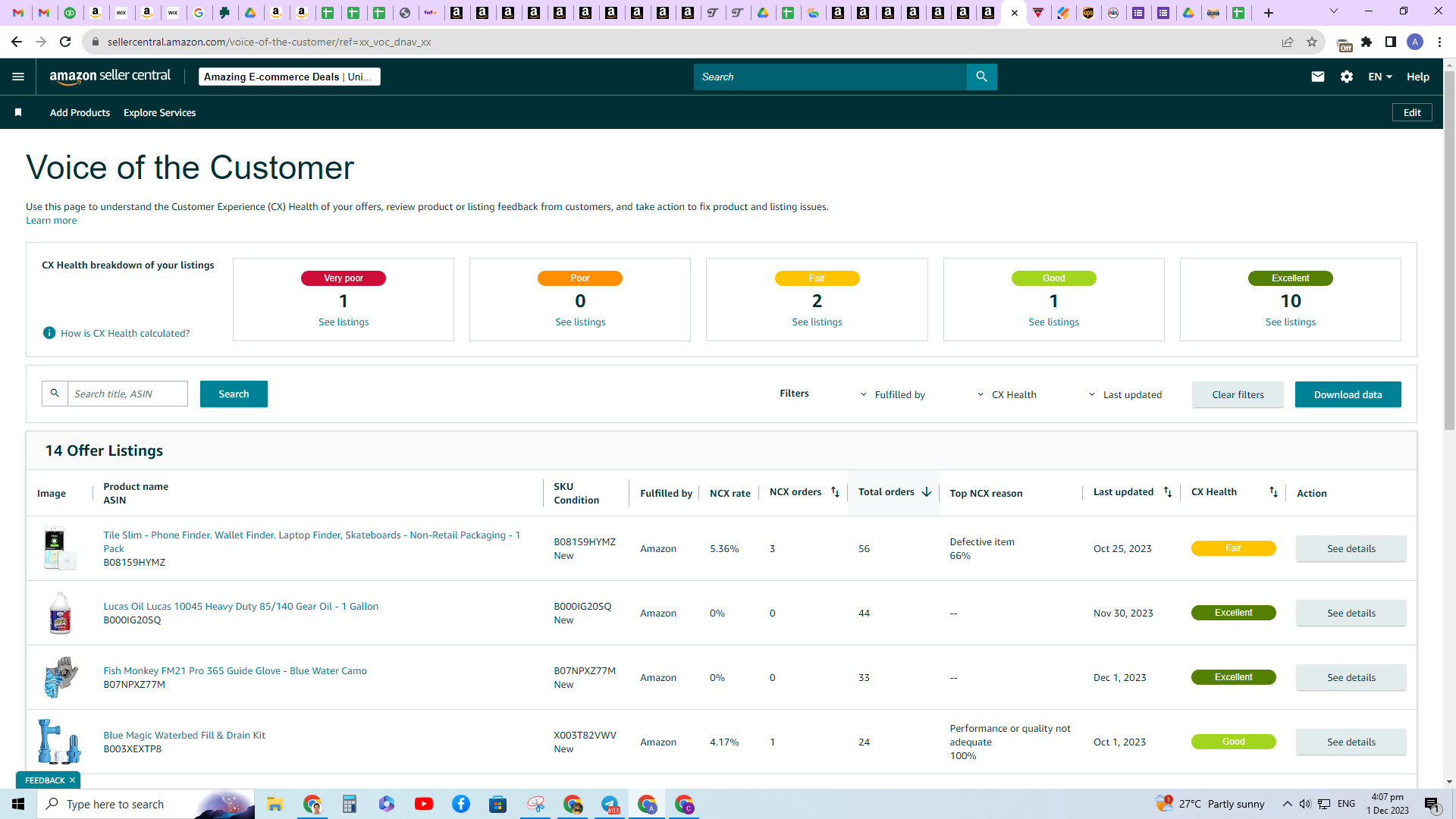Open How is CX Health calculated link
The height and width of the screenshot is (819, 1456).
tap(125, 333)
